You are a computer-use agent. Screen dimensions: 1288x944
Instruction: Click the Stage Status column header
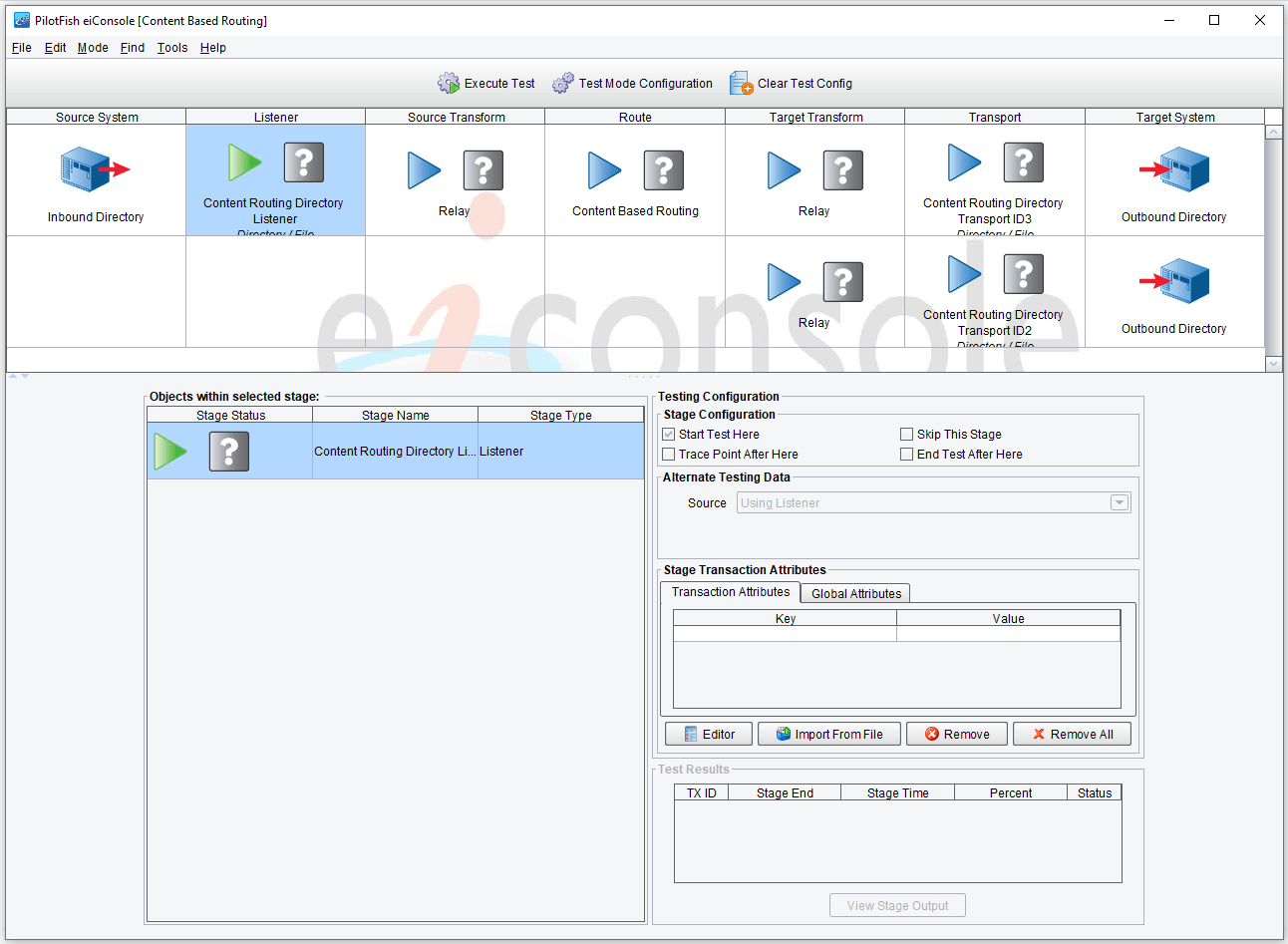(x=230, y=416)
